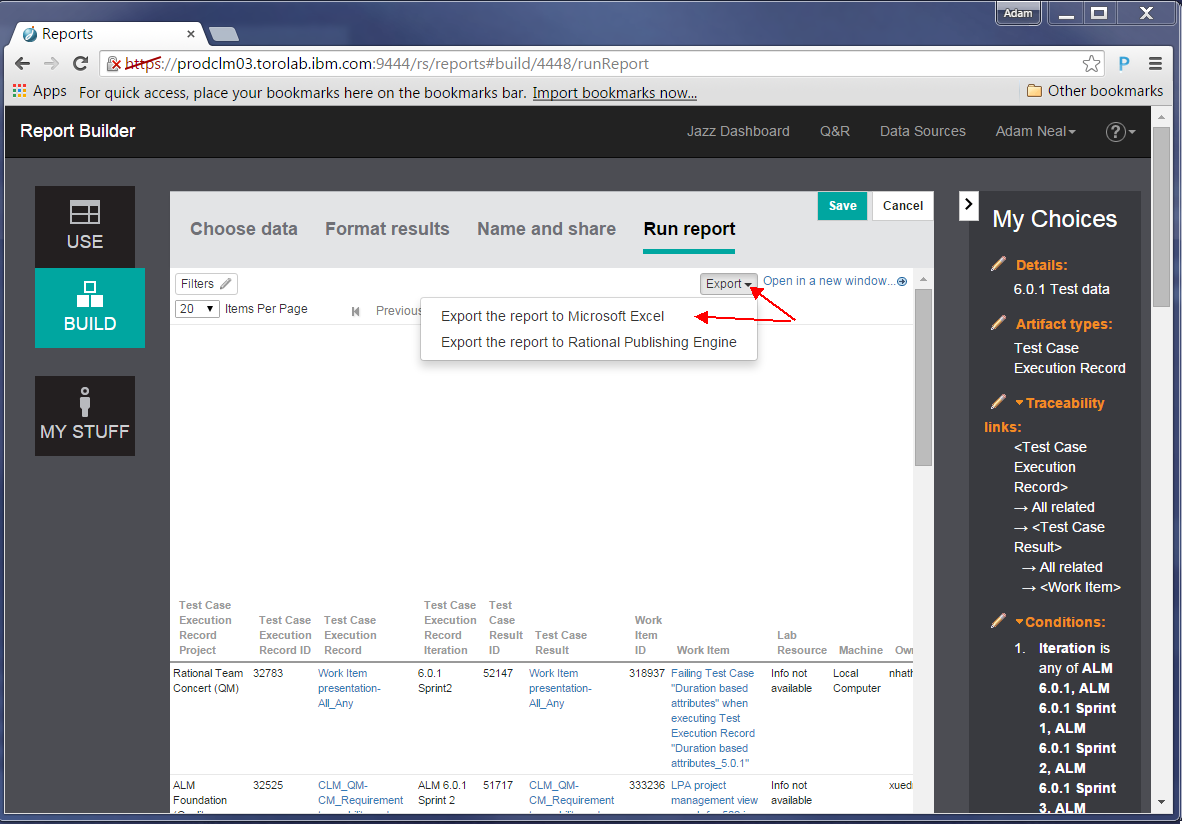Edit Conditions pencil icon

point(998,621)
